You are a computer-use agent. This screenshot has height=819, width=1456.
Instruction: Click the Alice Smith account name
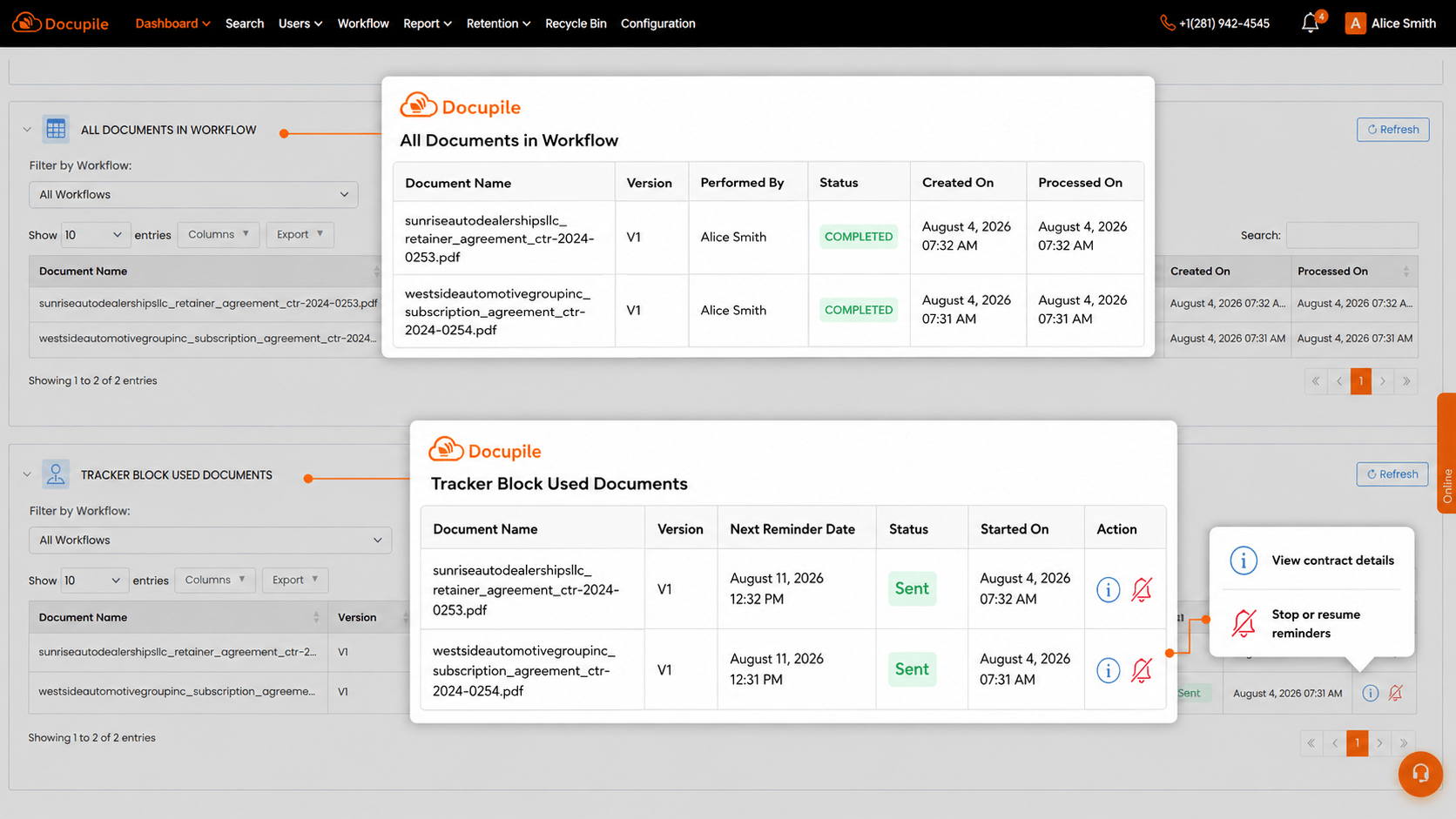[1404, 23]
